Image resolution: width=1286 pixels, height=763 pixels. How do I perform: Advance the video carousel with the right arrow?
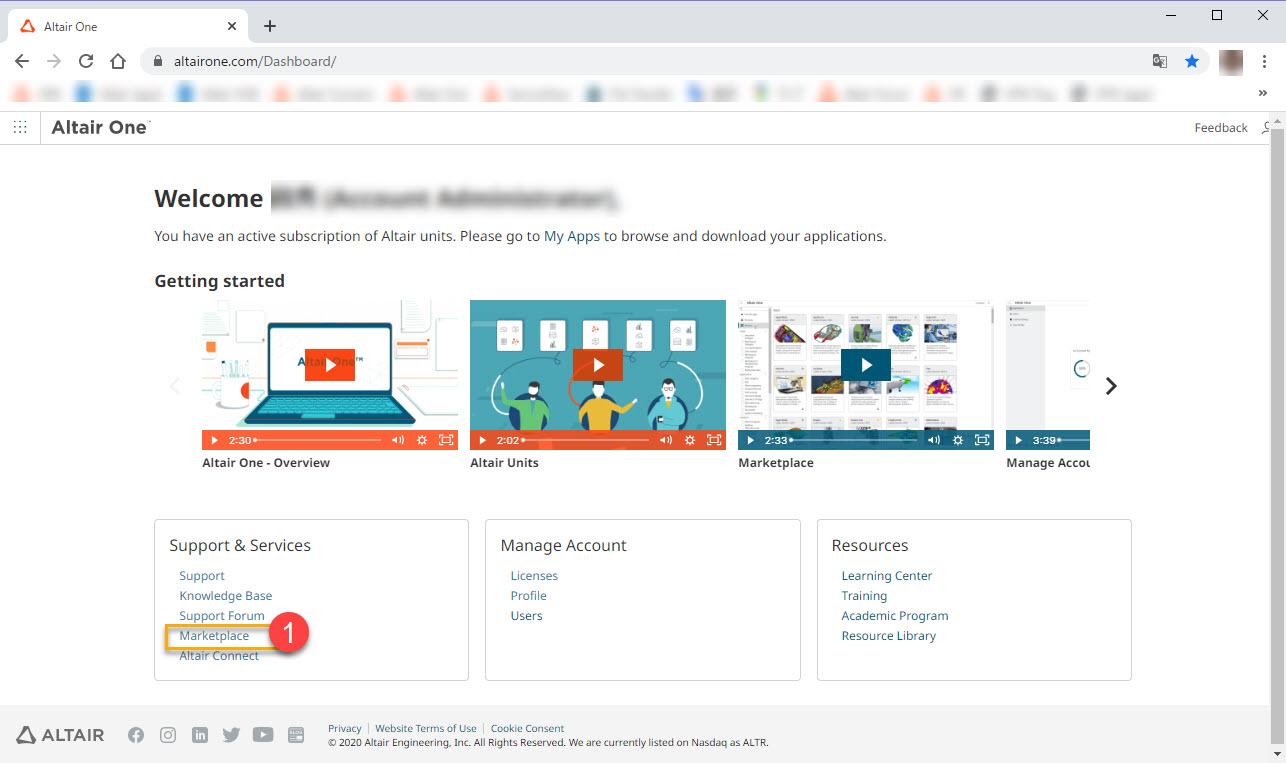(x=1110, y=385)
